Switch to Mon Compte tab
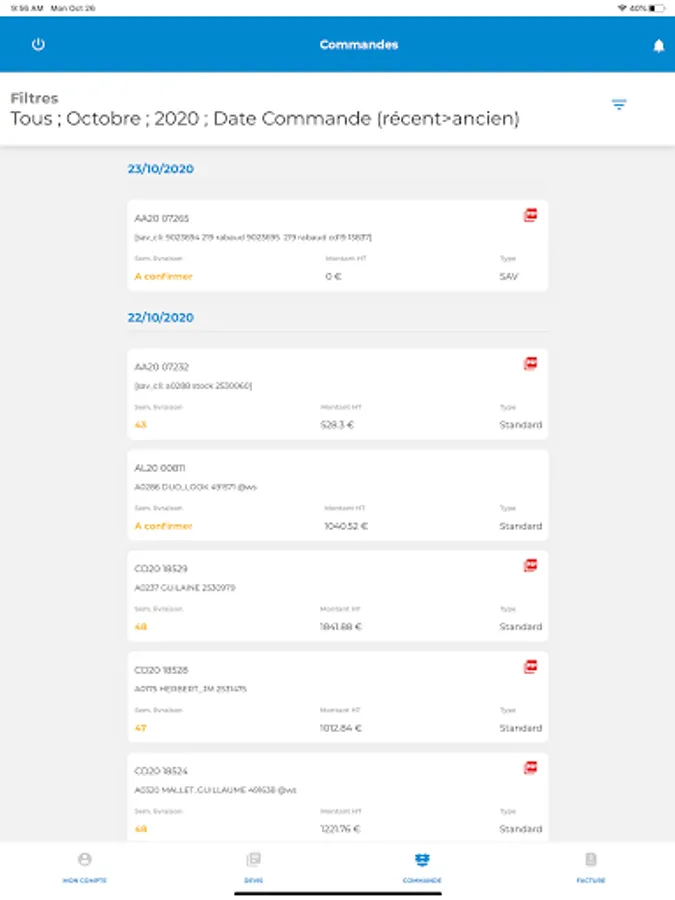 (x=84, y=866)
